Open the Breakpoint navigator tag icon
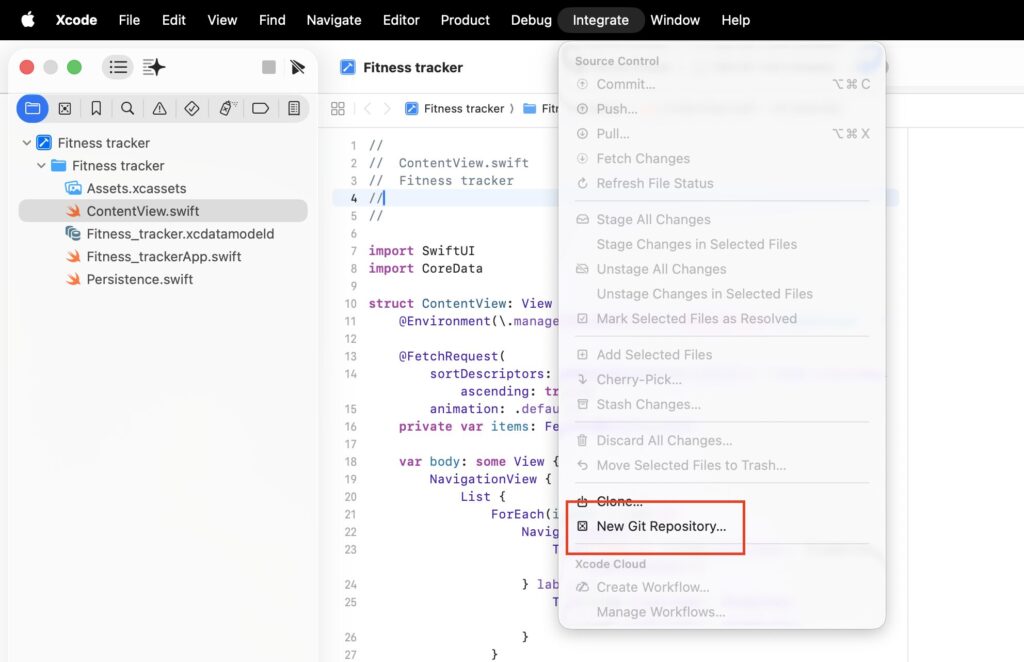This screenshot has width=1024, height=662. pyautogui.click(x=259, y=108)
